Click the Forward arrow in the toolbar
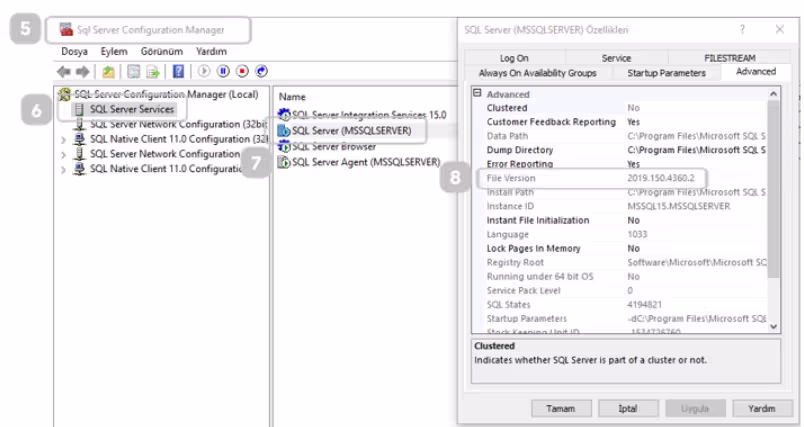 coord(82,72)
